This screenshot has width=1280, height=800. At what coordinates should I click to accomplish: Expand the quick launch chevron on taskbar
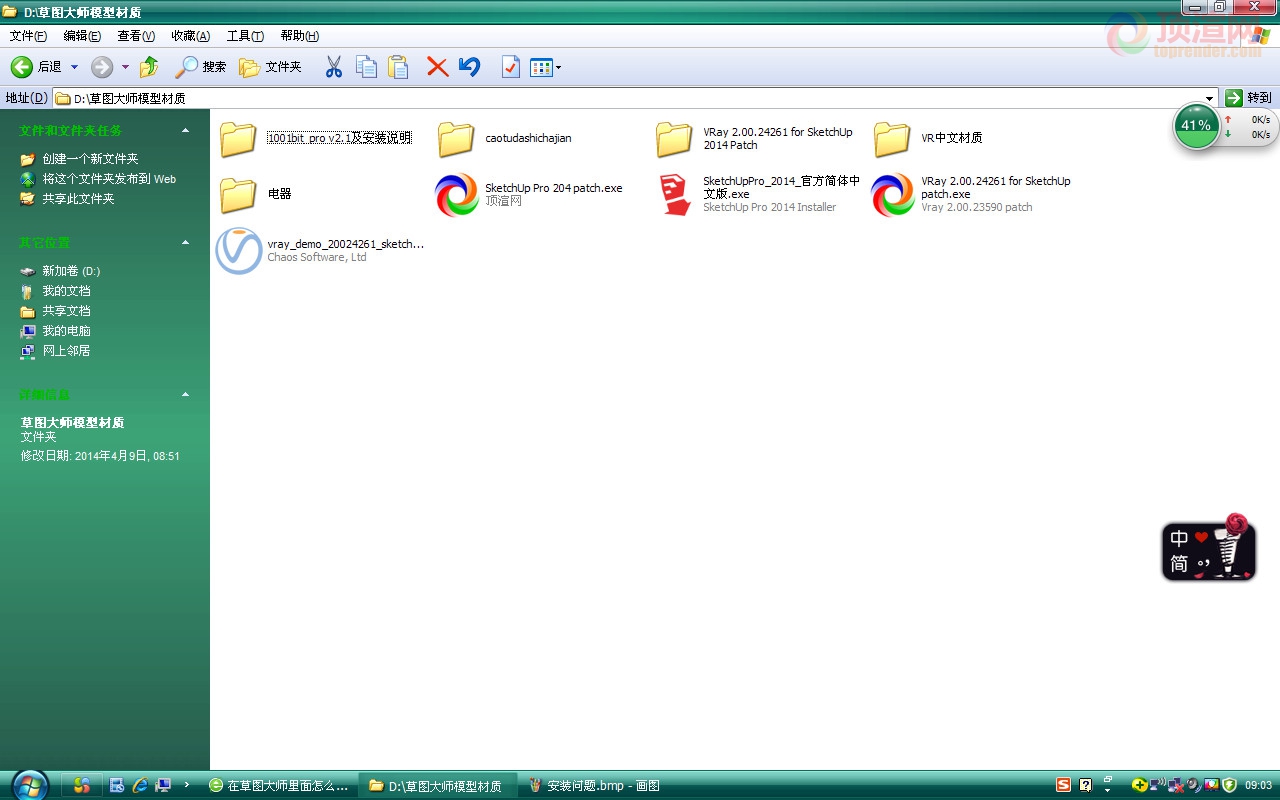point(187,785)
